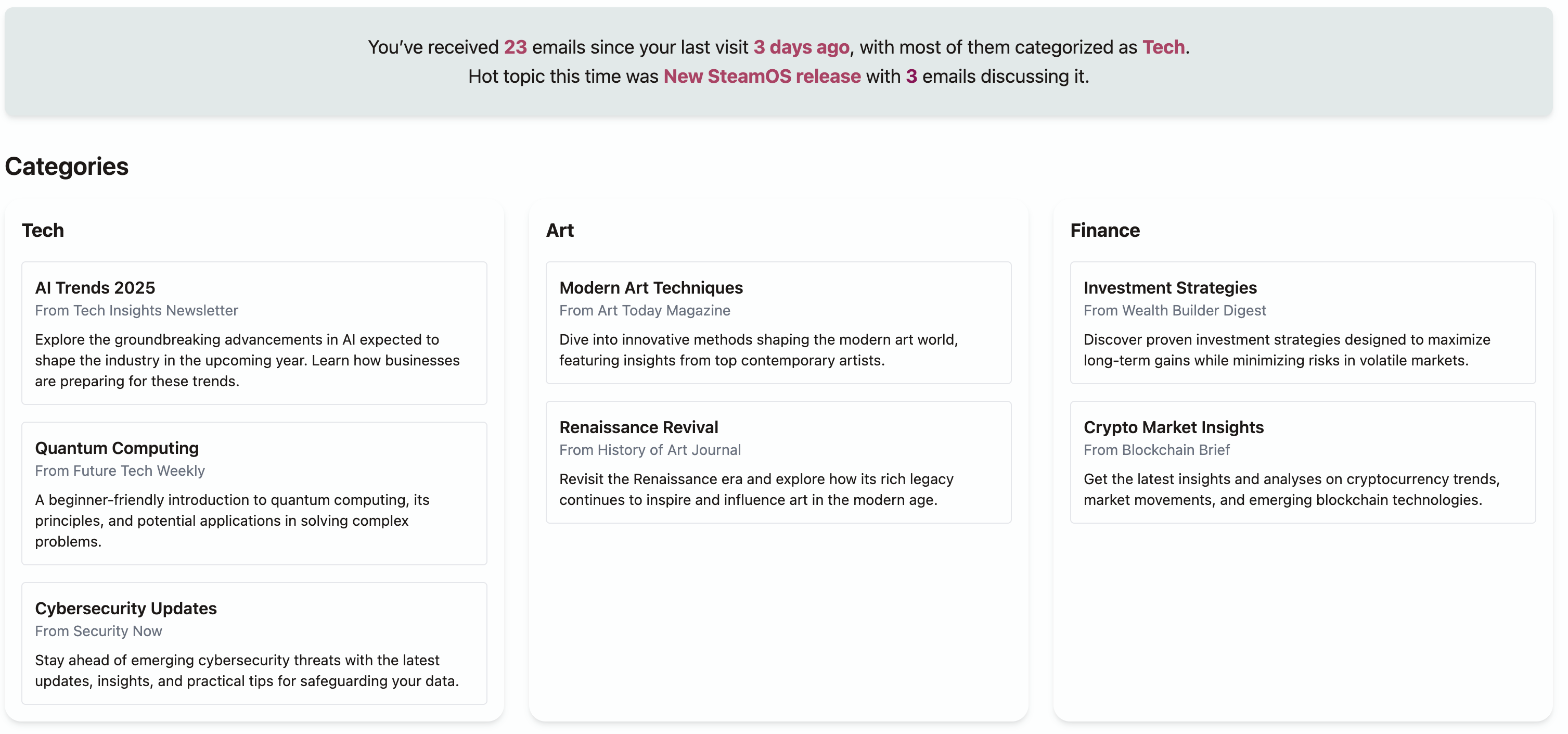Click the Tech category heading
Viewport: 1568px width, 734px height.
pyautogui.click(x=43, y=230)
